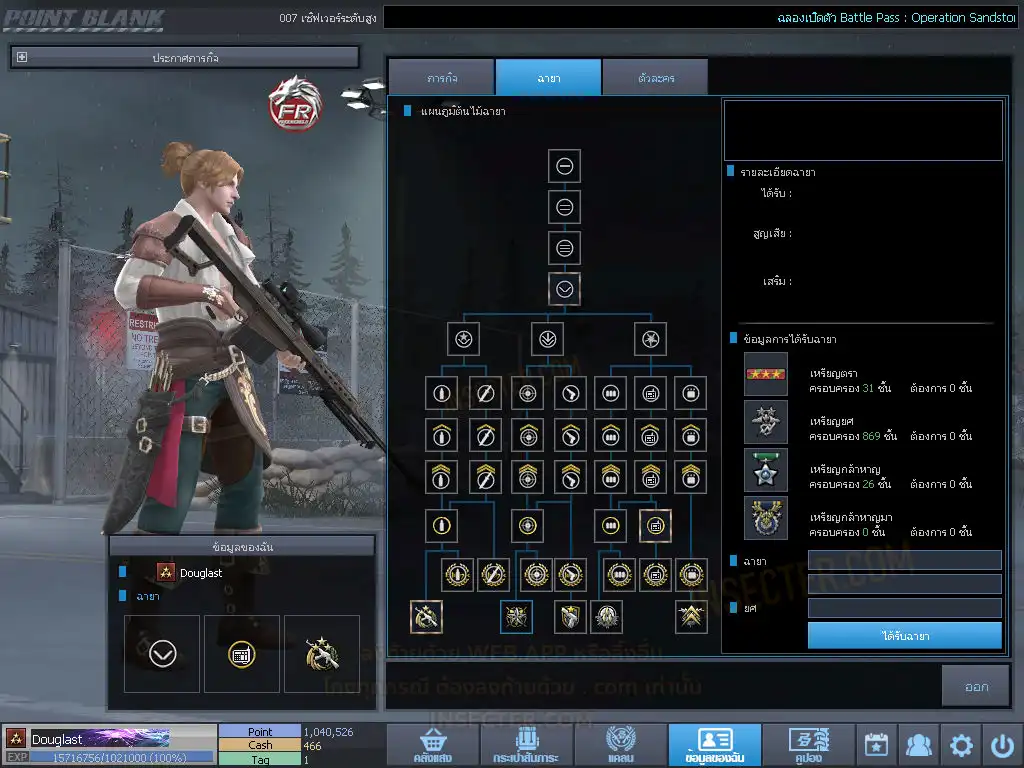This screenshot has height=768, width=1024.
Task: Click the chevron-down node in the title tree
Action: [564, 289]
